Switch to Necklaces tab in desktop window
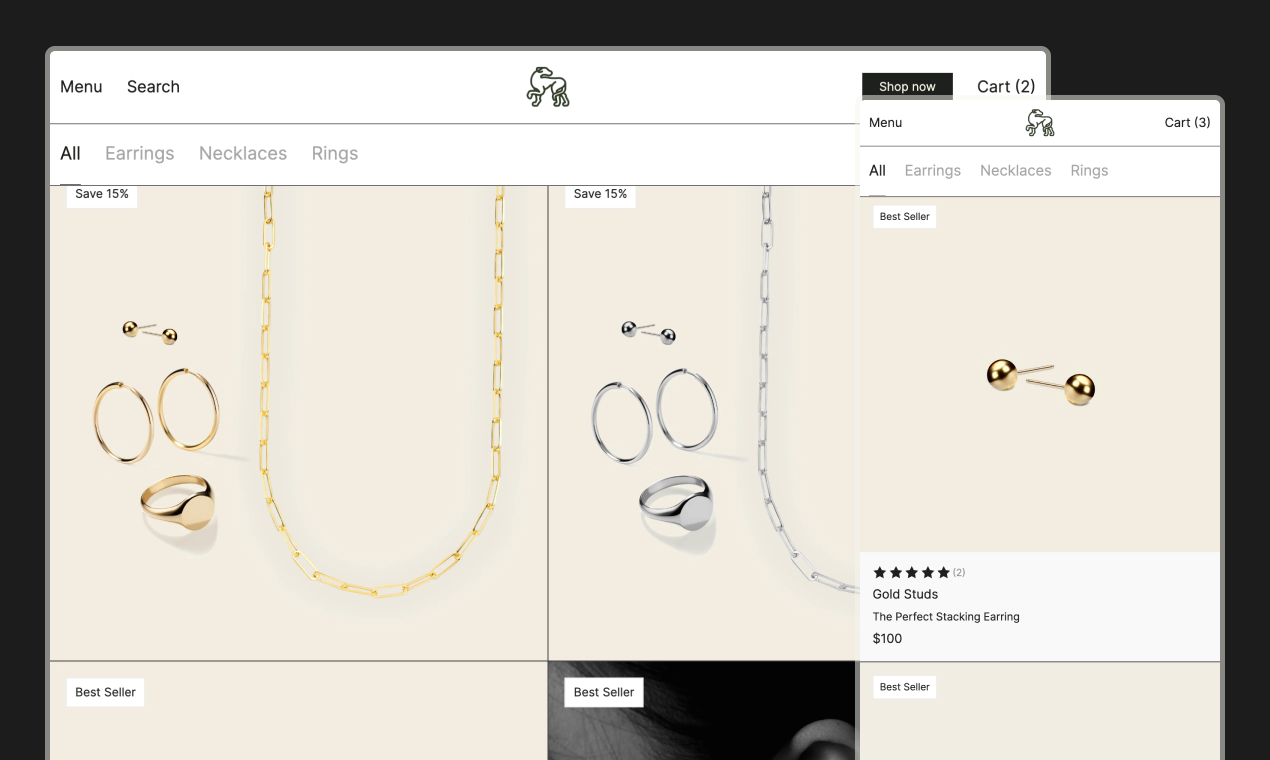This screenshot has height=760, width=1270. (x=243, y=153)
